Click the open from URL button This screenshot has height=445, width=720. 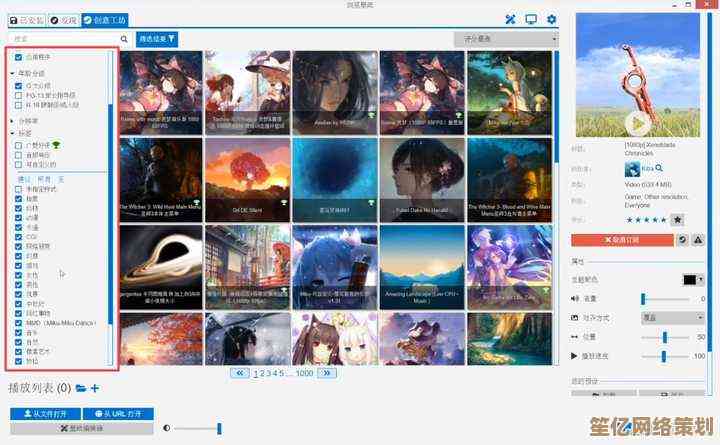tap(118, 413)
